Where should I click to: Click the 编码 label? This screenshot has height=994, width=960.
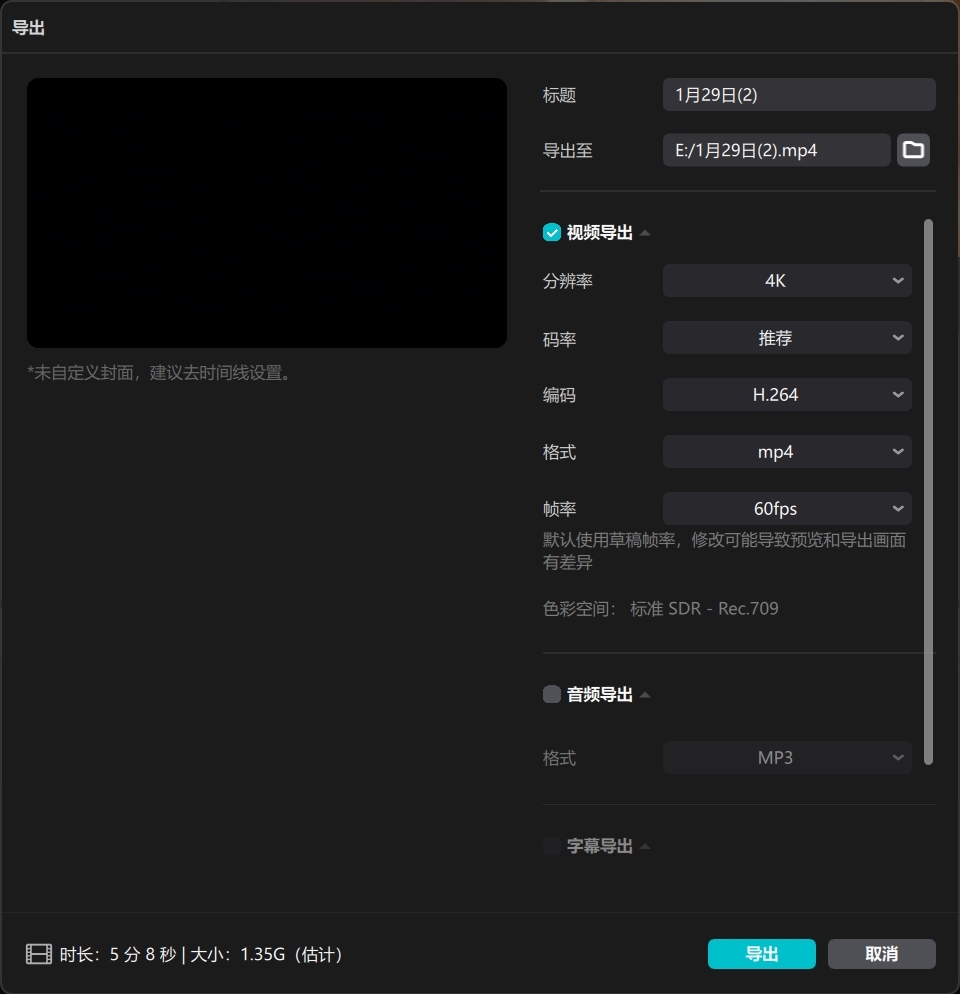[x=559, y=395]
